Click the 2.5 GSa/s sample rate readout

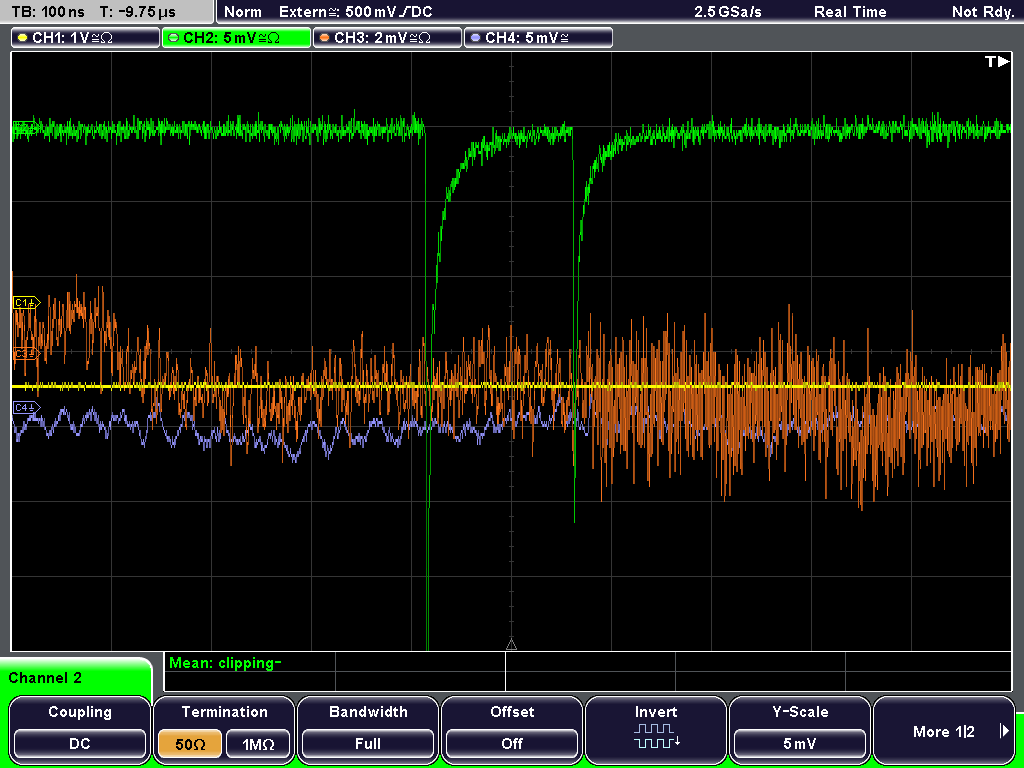(x=728, y=12)
